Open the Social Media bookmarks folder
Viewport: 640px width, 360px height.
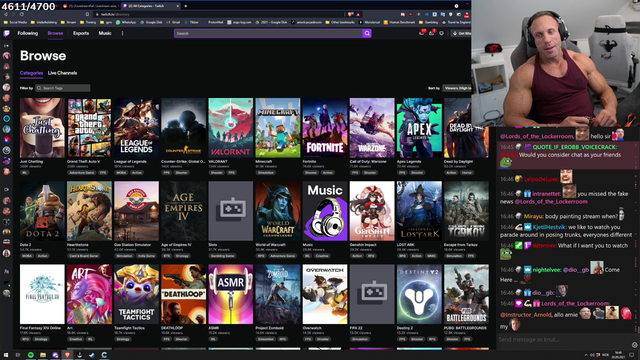[x=16, y=22]
